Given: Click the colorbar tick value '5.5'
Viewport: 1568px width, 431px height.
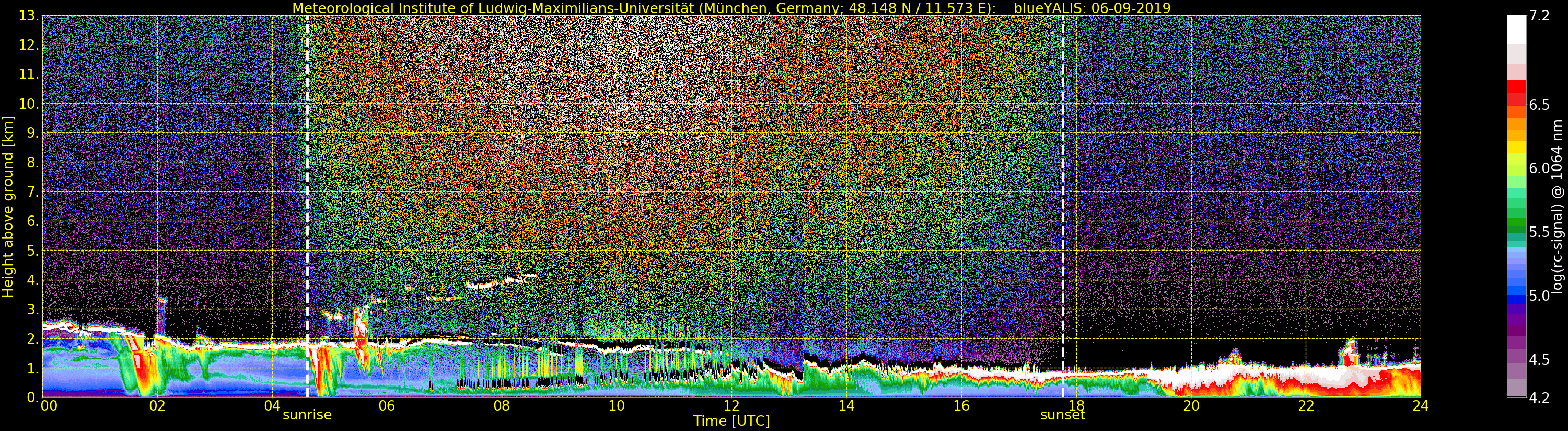Looking at the screenshot, I should click(x=1539, y=232).
